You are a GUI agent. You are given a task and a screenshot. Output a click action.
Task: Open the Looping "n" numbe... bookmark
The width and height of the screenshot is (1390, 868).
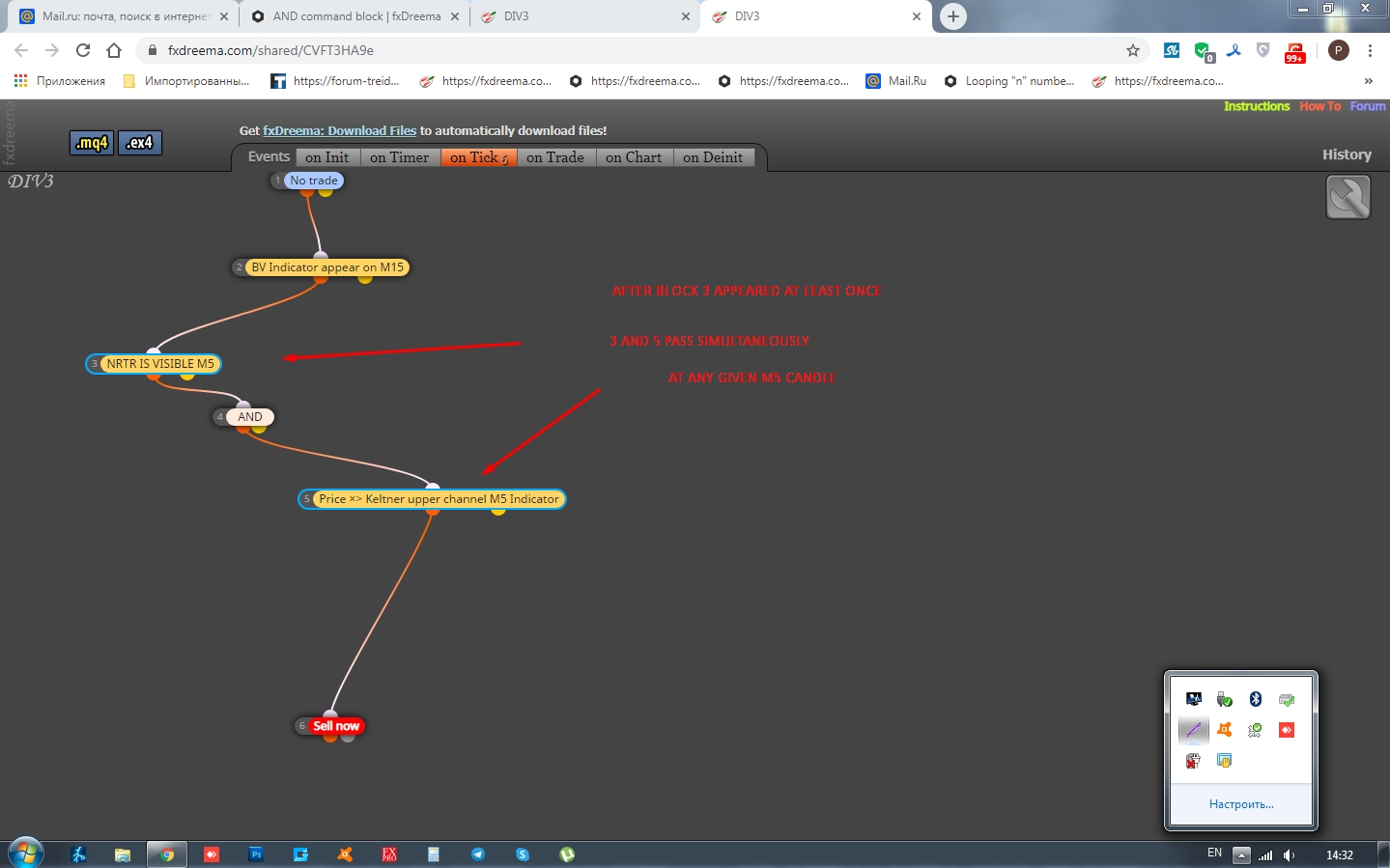1009,81
